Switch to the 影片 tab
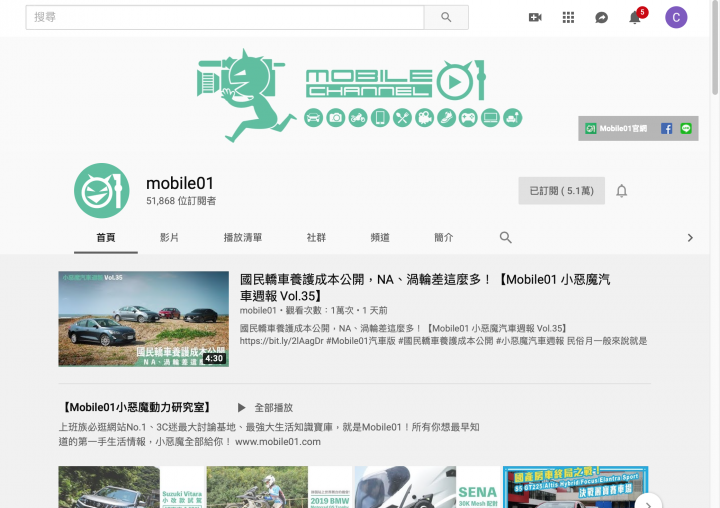This screenshot has width=720, height=508. pos(169,237)
